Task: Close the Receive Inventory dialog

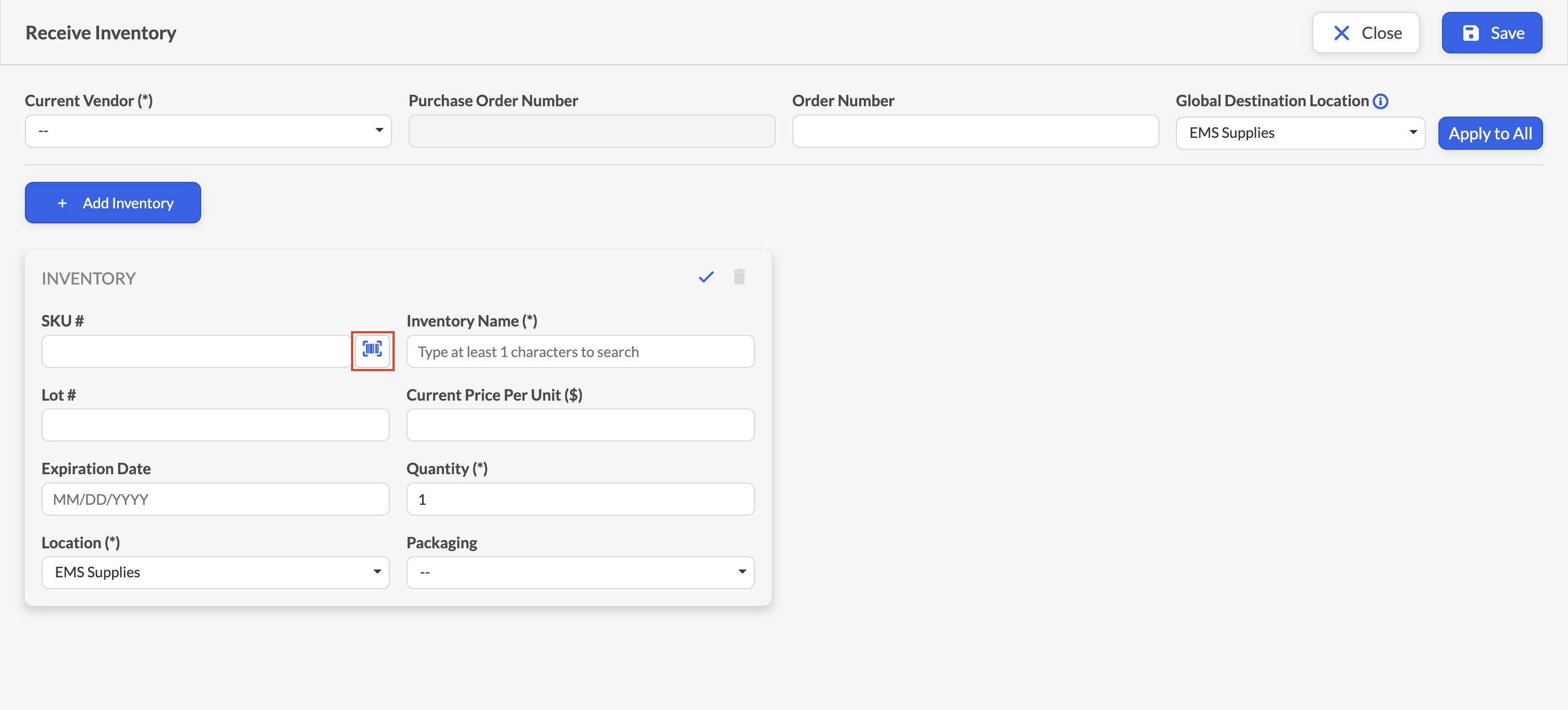Action: 1366,33
